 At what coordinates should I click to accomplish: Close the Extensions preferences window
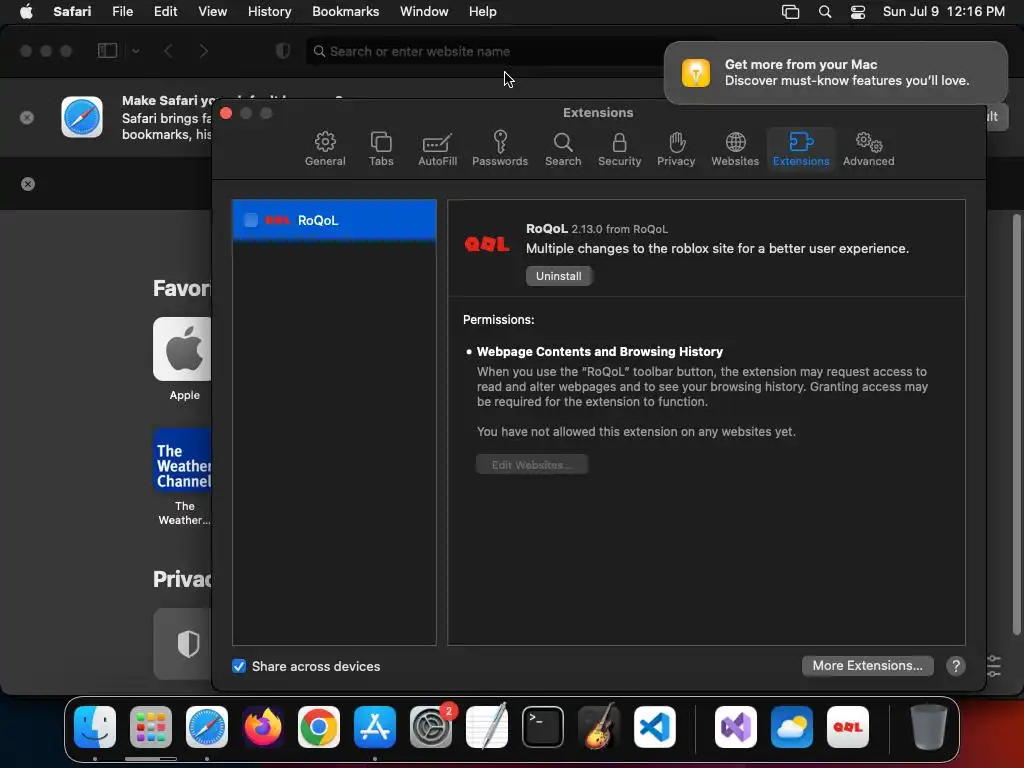227,113
